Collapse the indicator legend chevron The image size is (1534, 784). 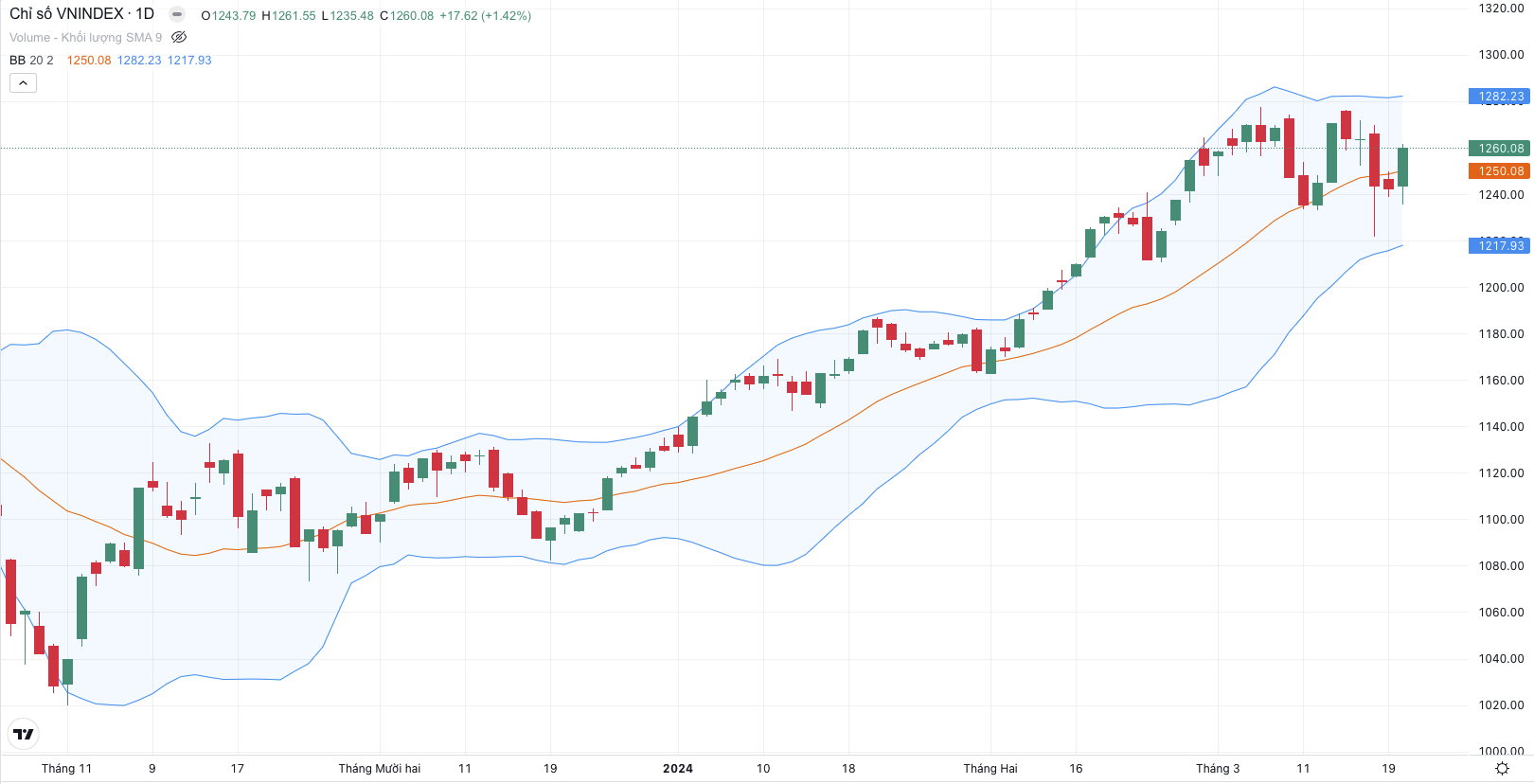click(23, 83)
